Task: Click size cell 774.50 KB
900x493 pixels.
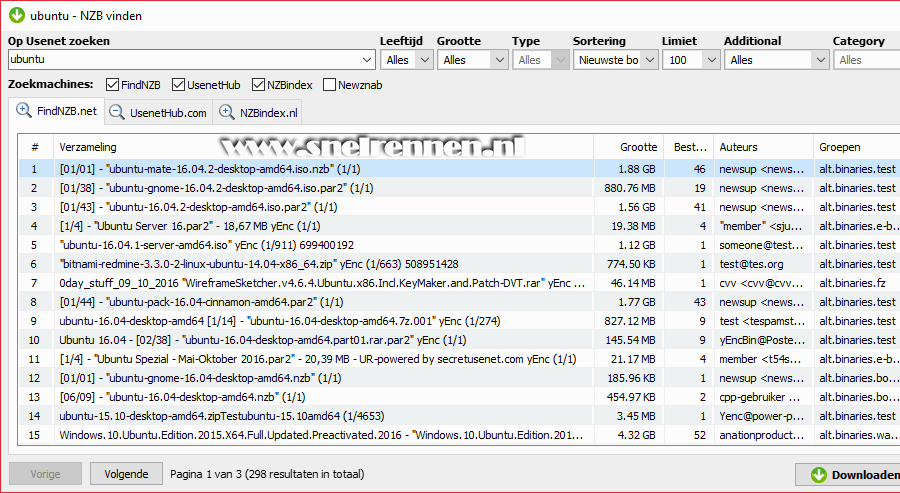Action: [x=631, y=264]
